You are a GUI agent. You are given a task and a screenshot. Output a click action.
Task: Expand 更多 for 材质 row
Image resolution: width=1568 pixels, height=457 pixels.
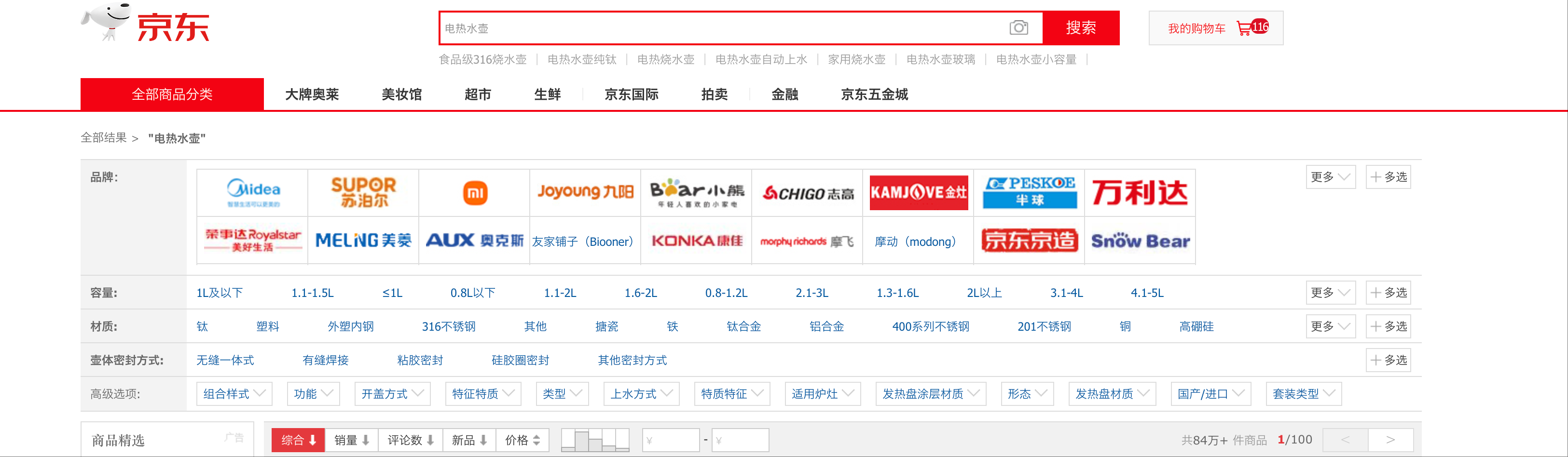pos(1331,326)
